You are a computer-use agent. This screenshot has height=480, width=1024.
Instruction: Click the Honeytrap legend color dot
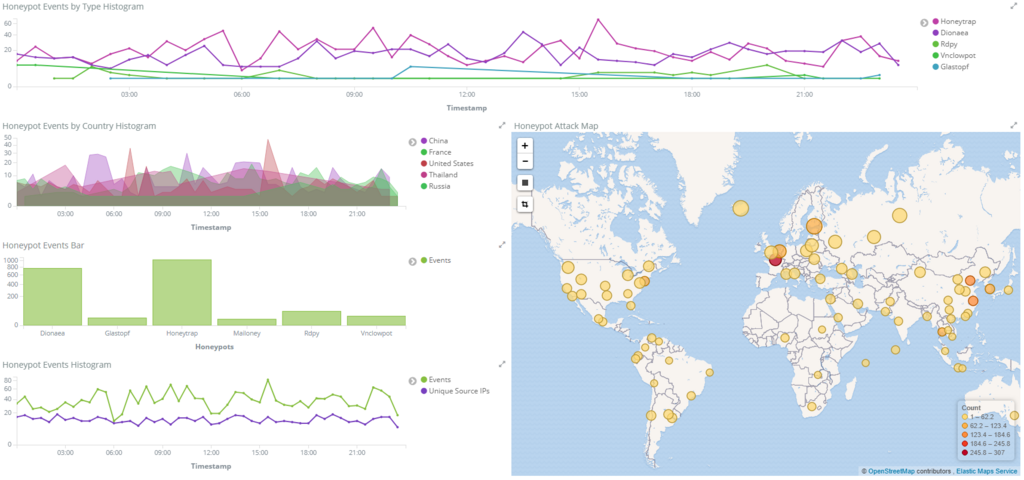click(x=936, y=22)
